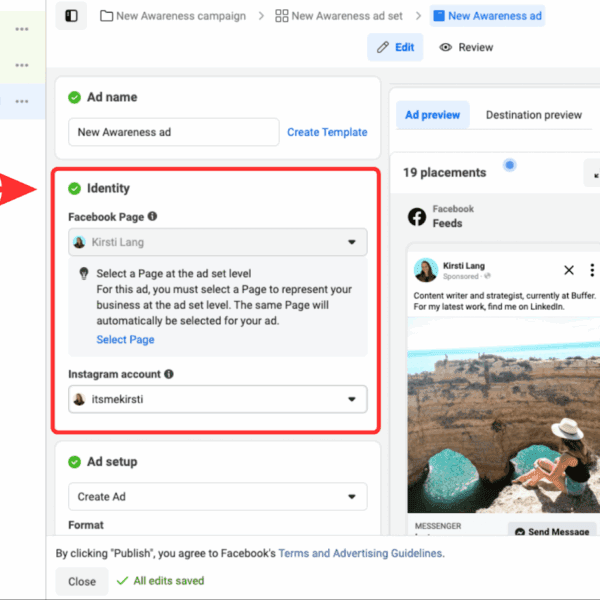Switch to the Destination preview tab
600x600 pixels.
(x=533, y=115)
